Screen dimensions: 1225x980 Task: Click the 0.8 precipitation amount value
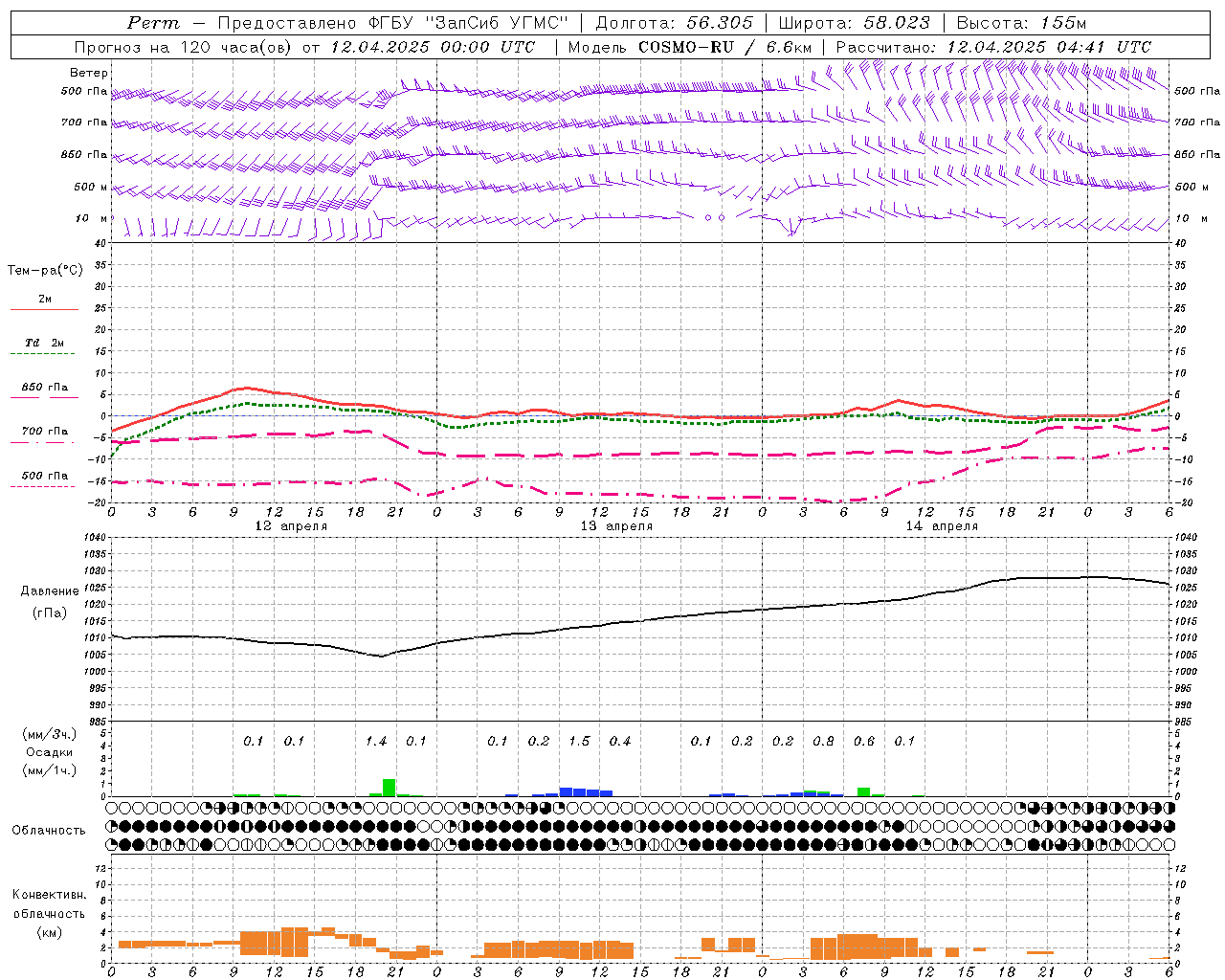tap(823, 741)
